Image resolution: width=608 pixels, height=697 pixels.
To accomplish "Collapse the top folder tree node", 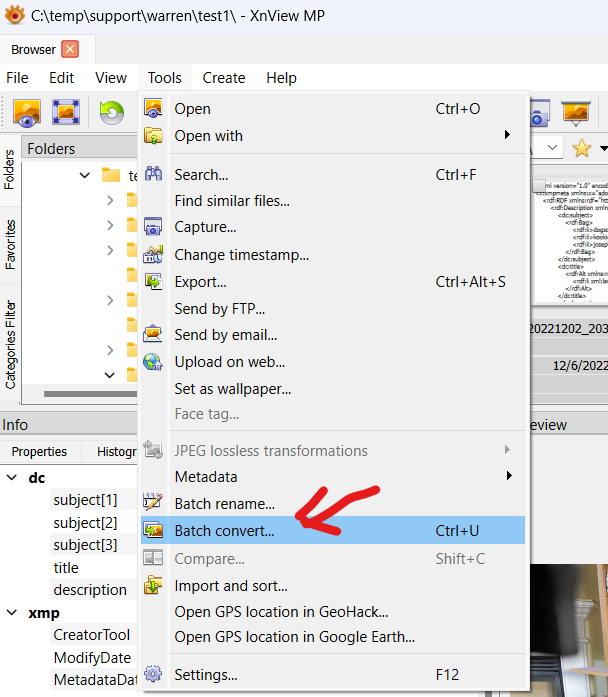I will (x=84, y=175).
